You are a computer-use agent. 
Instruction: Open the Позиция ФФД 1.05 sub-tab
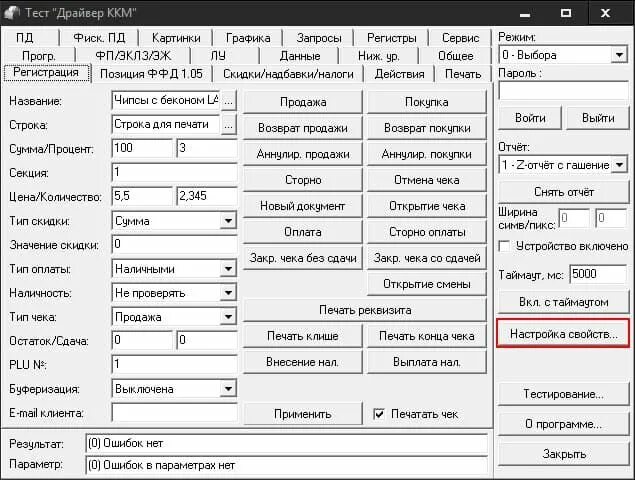[x=151, y=74]
